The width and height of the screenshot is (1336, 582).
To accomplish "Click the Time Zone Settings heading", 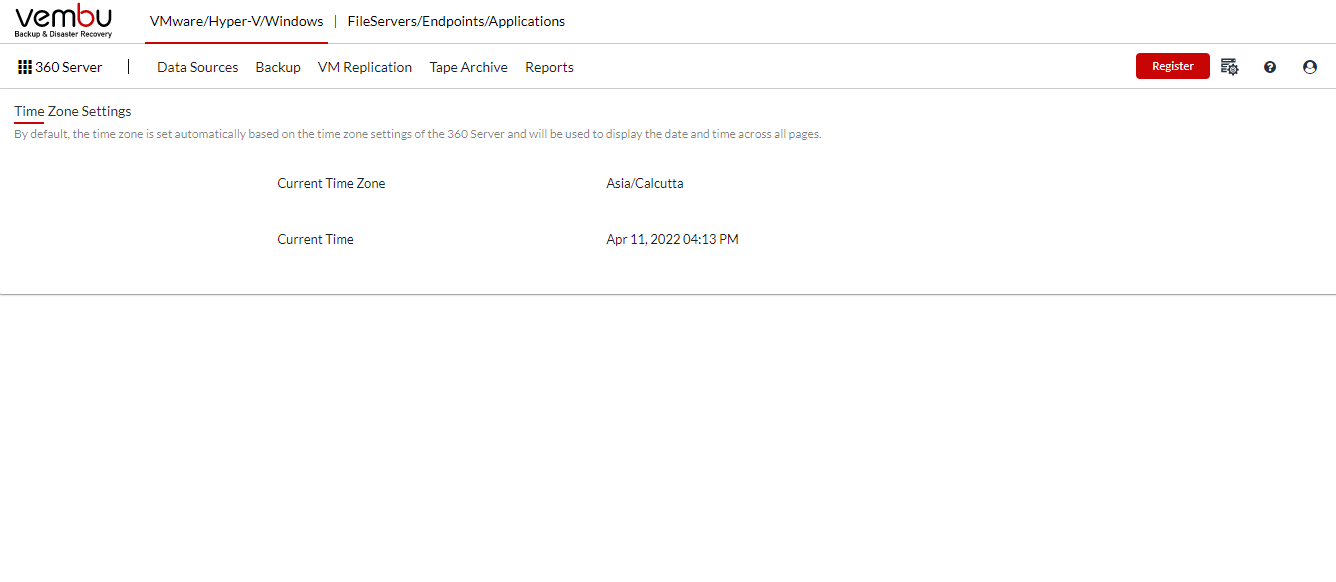I will click(73, 111).
